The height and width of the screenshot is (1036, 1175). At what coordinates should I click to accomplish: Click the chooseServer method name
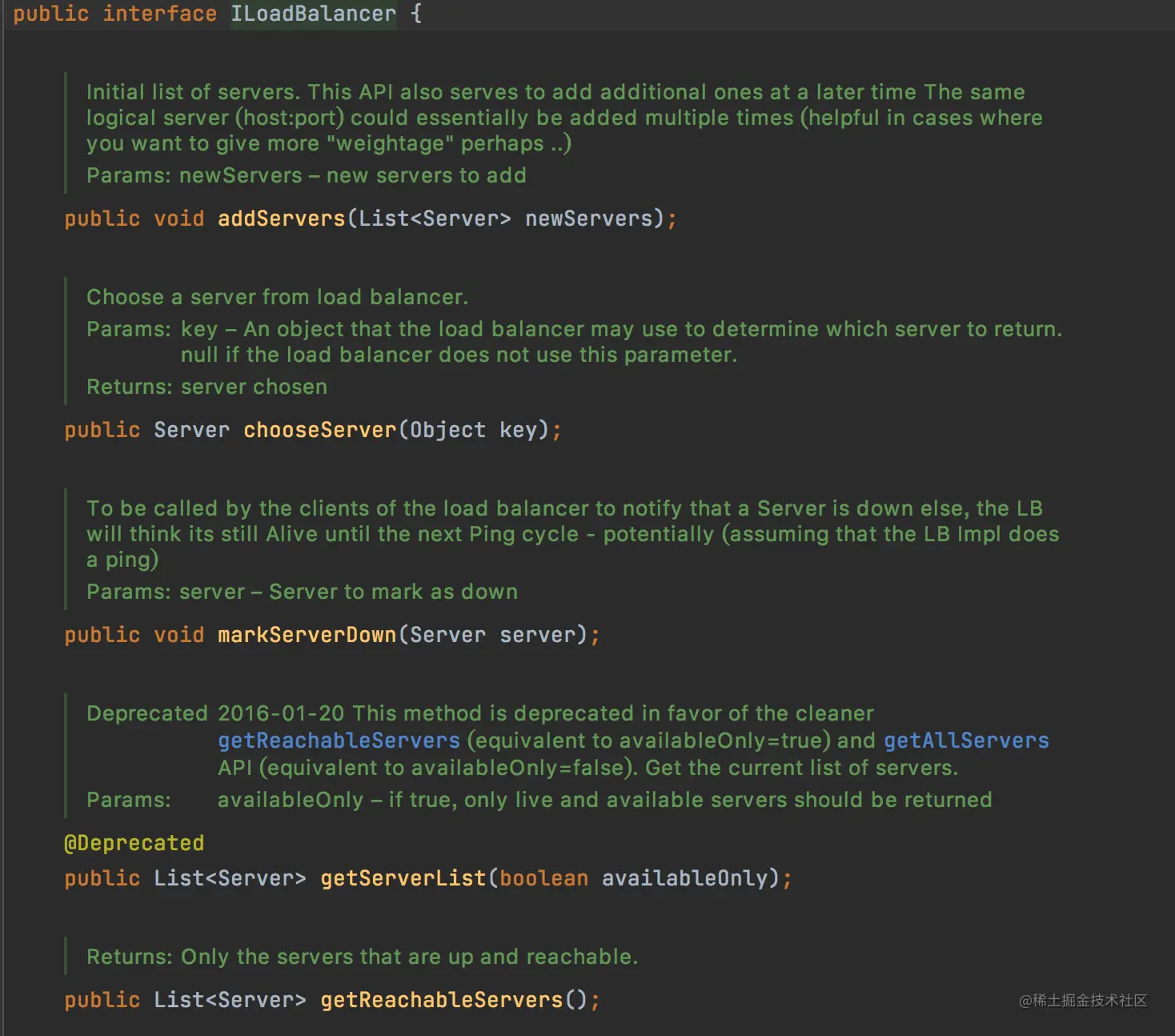pyautogui.click(x=319, y=430)
